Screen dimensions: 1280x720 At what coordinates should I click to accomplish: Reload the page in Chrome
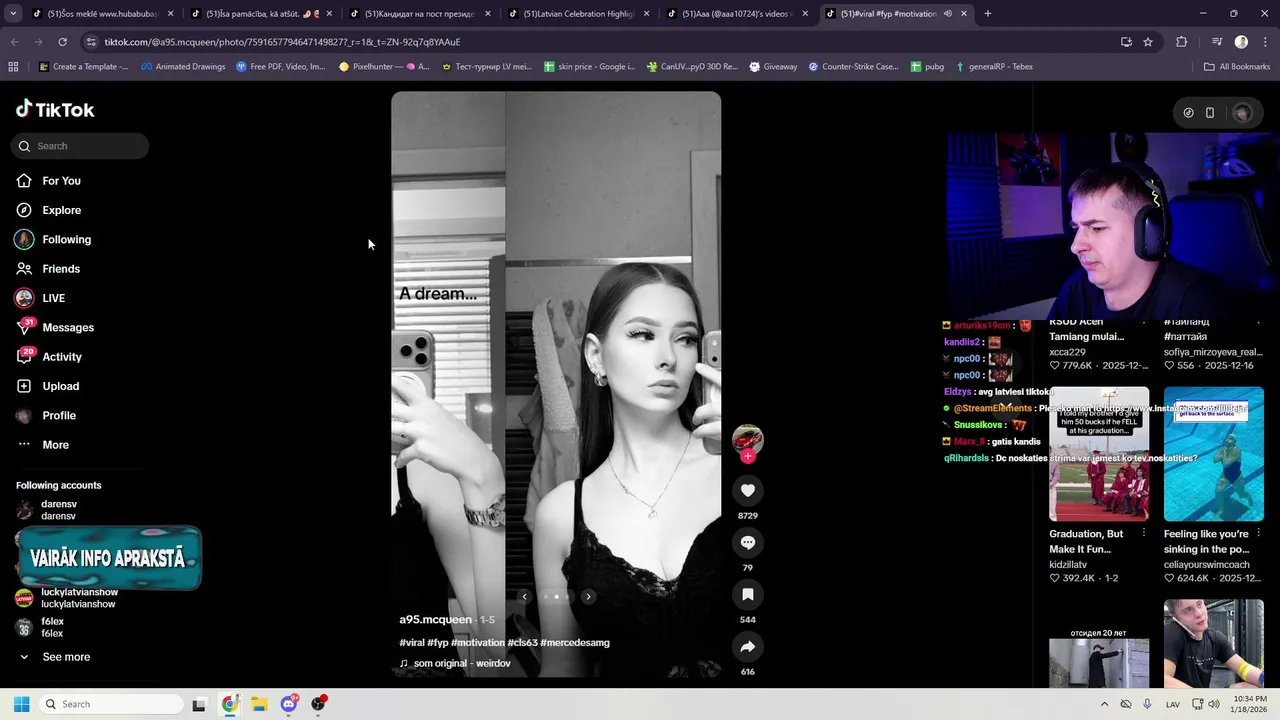tap(62, 42)
